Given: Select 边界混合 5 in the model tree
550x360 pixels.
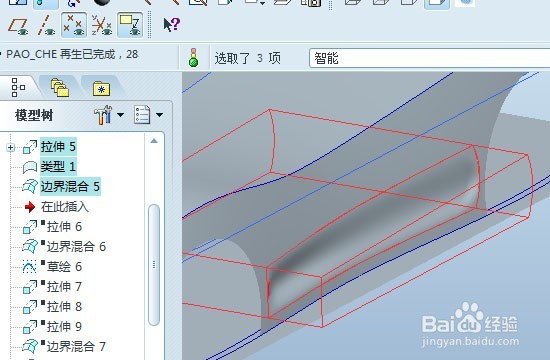Looking at the screenshot, I should pos(70,186).
